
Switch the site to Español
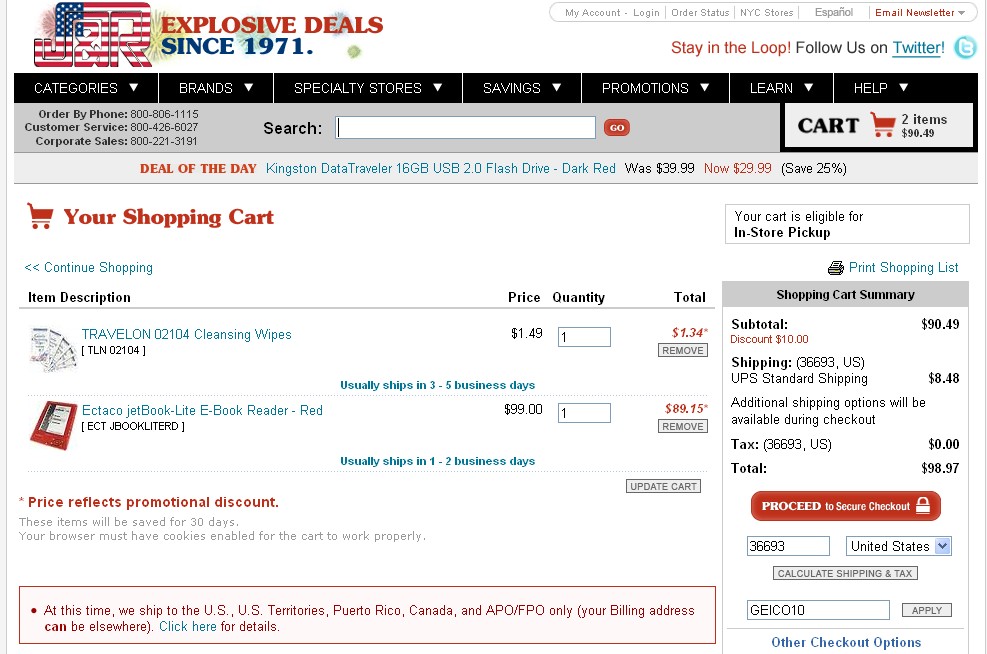[x=833, y=13]
